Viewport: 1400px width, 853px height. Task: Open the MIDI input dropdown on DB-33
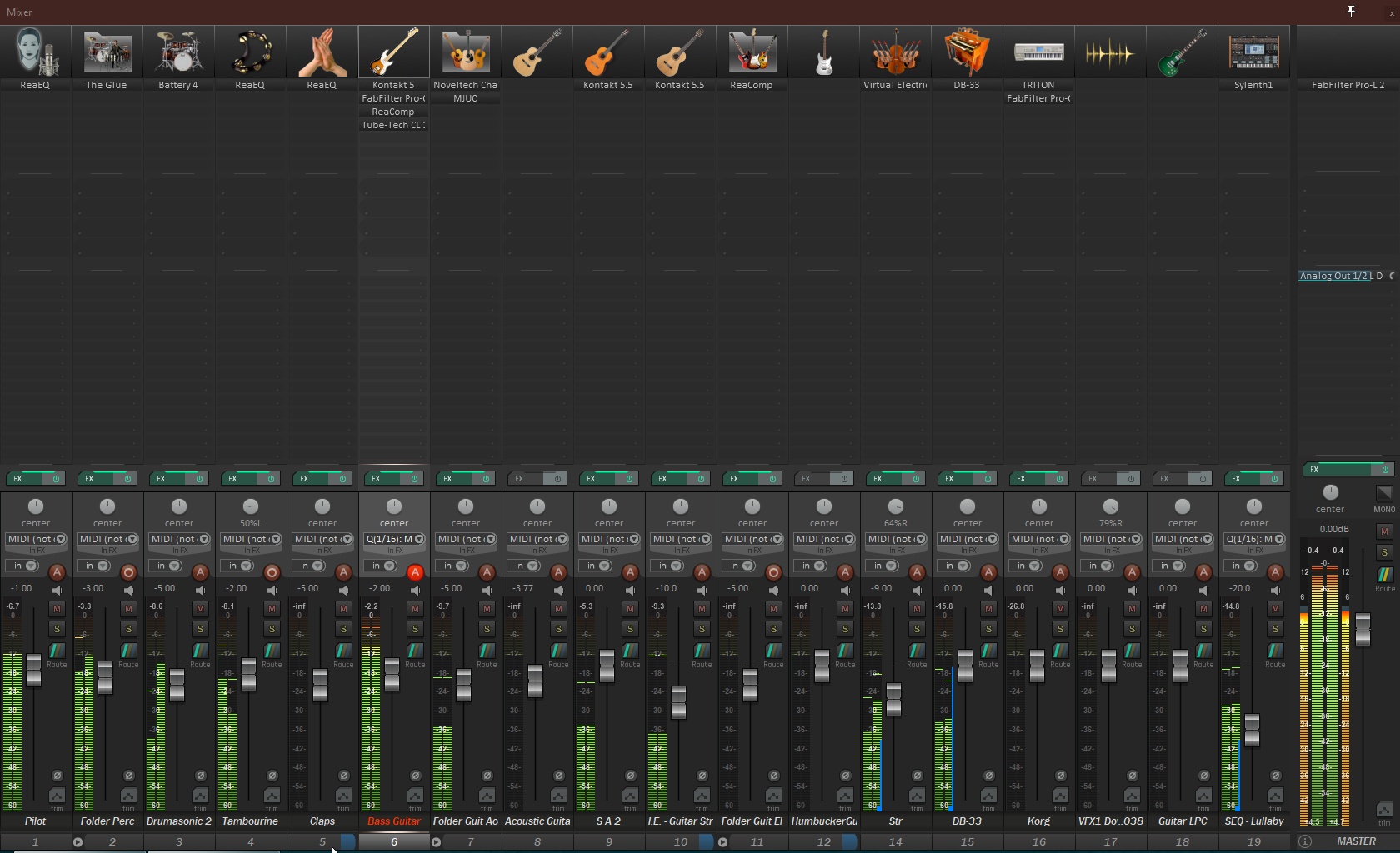(x=967, y=539)
